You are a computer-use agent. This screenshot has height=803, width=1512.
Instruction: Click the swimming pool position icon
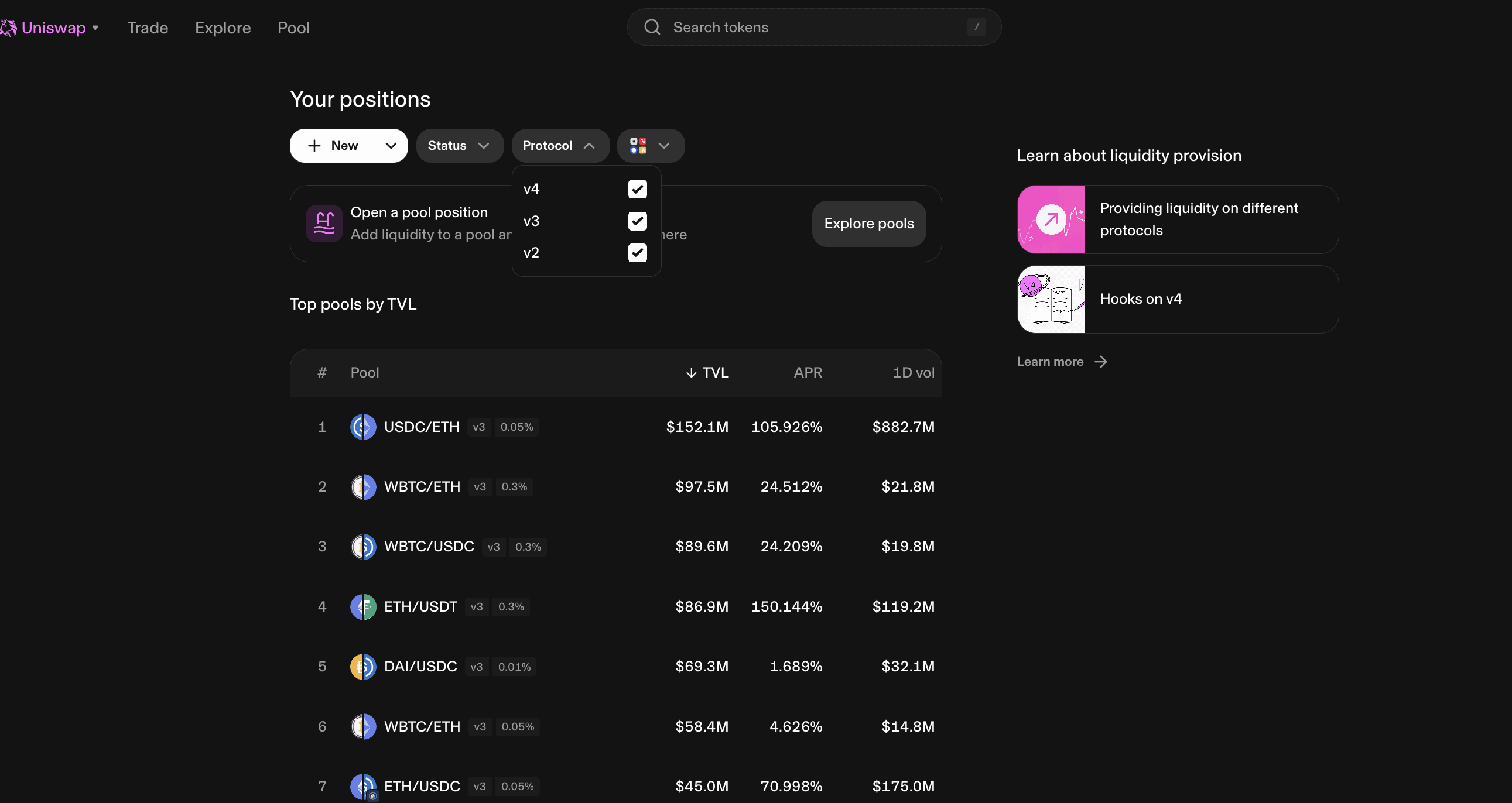pyautogui.click(x=324, y=224)
